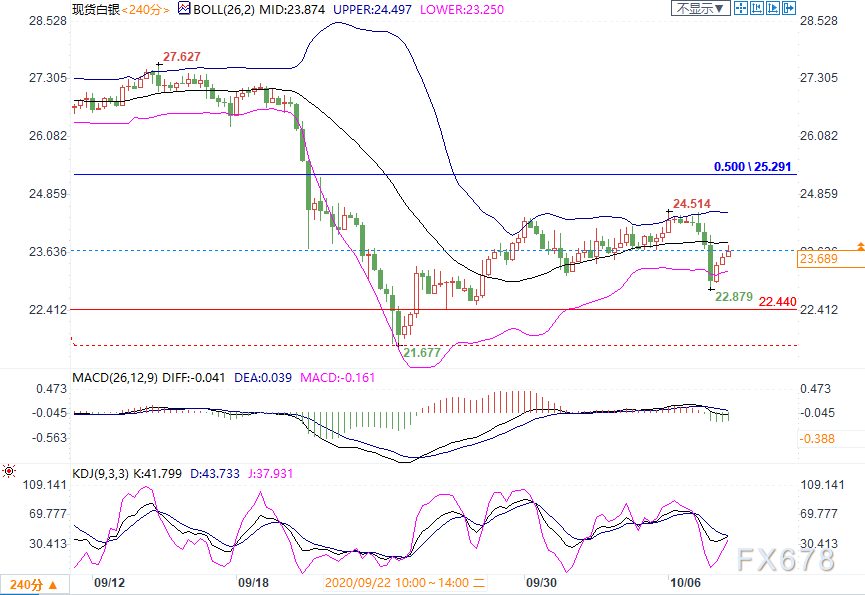Viewport: 865px width, 595px height.
Task: Click the 09/18 date label
Action: pyautogui.click(x=253, y=583)
